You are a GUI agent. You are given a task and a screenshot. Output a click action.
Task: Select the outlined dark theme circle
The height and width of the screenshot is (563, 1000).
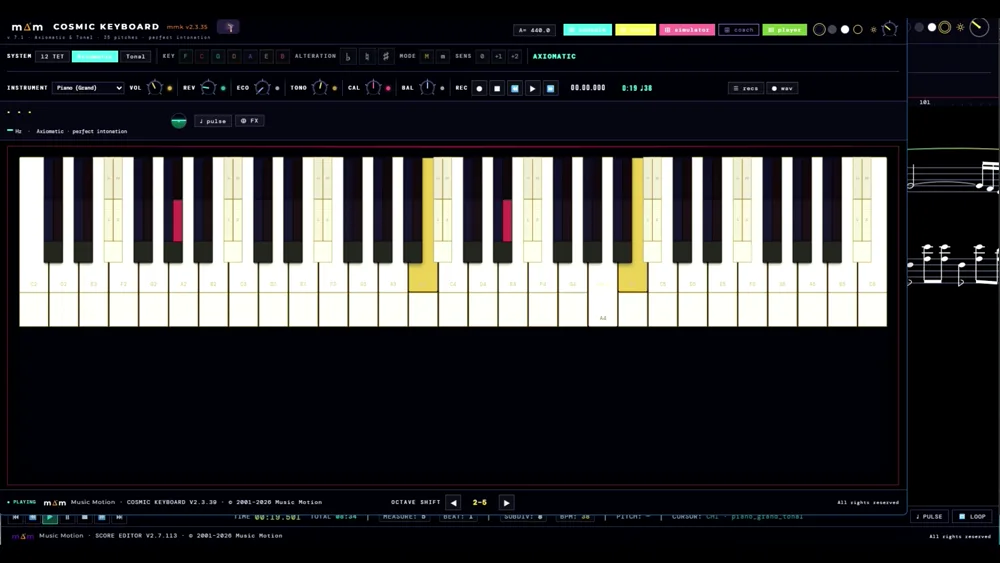(820, 29)
